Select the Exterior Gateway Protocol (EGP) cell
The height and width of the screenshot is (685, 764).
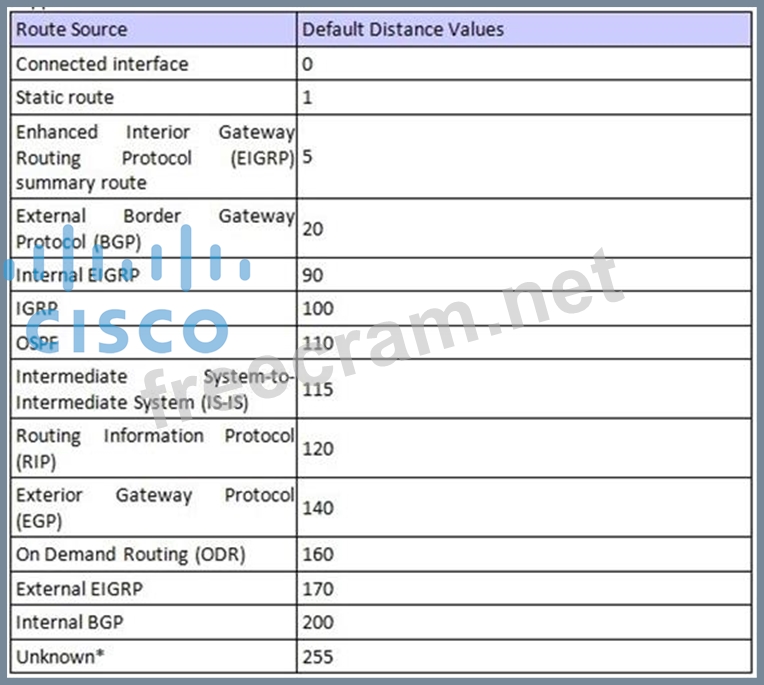(x=155, y=507)
